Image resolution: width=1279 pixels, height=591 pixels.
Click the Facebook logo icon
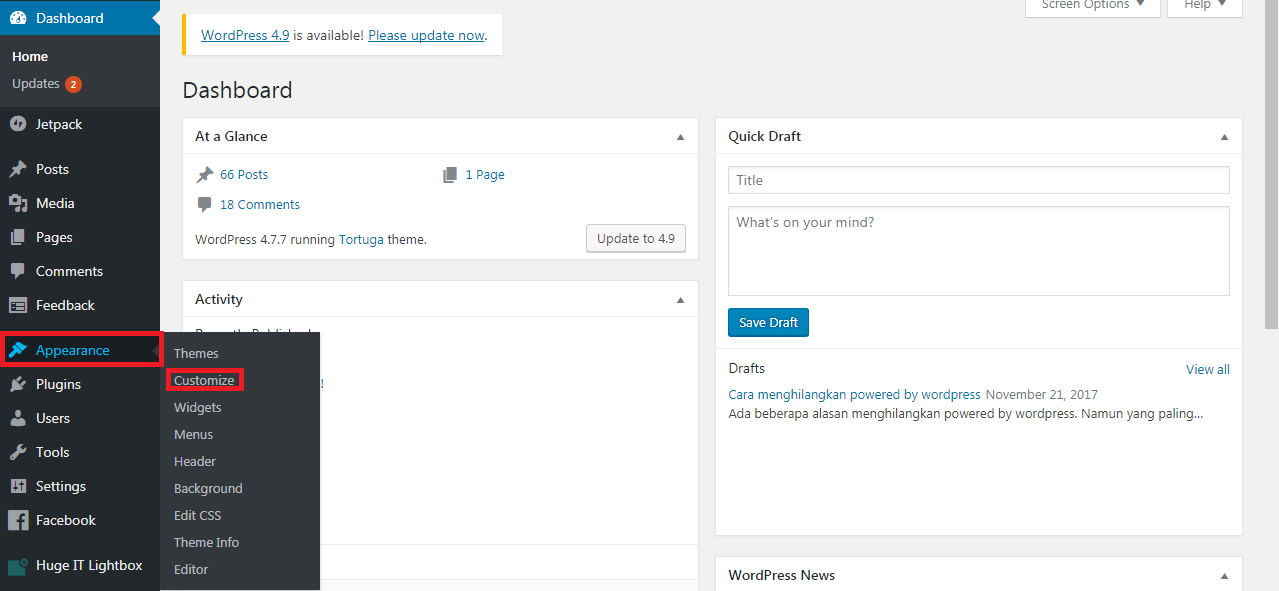(18, 520)
